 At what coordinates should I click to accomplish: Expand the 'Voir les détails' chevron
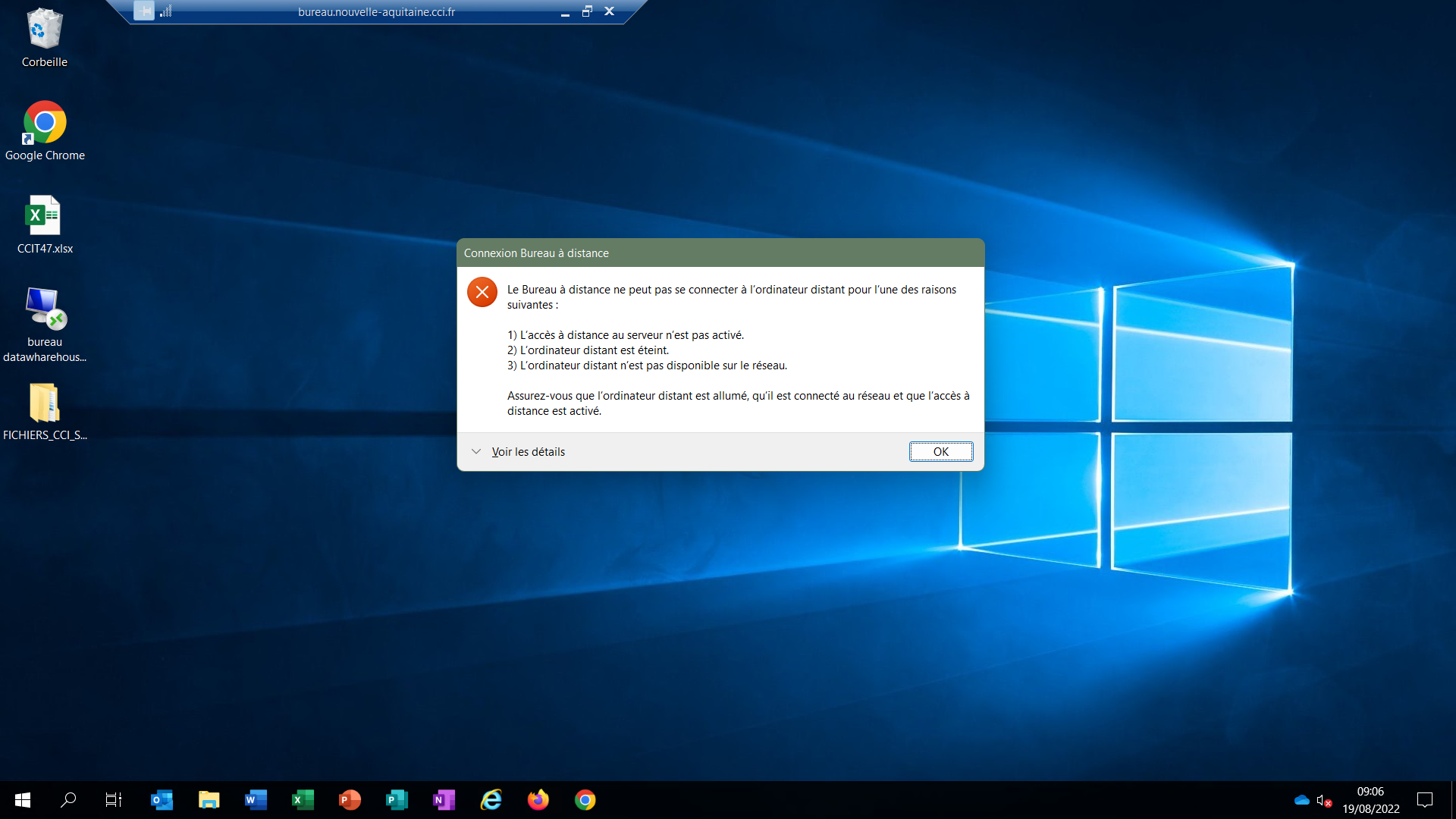pos(476,452)
